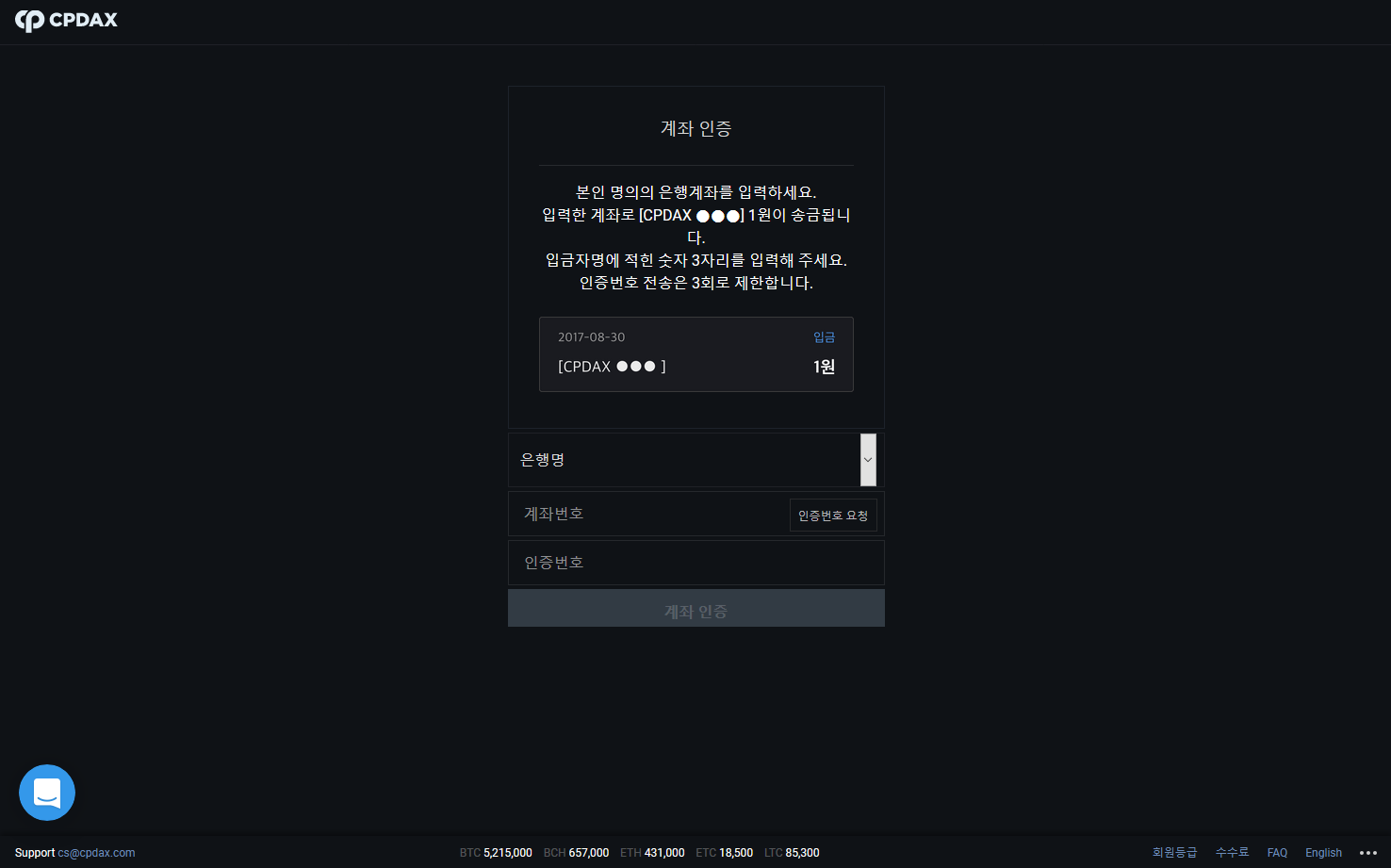The image size is (1391, 868).
Task: Switch language to English
Action: point(1323,853)
